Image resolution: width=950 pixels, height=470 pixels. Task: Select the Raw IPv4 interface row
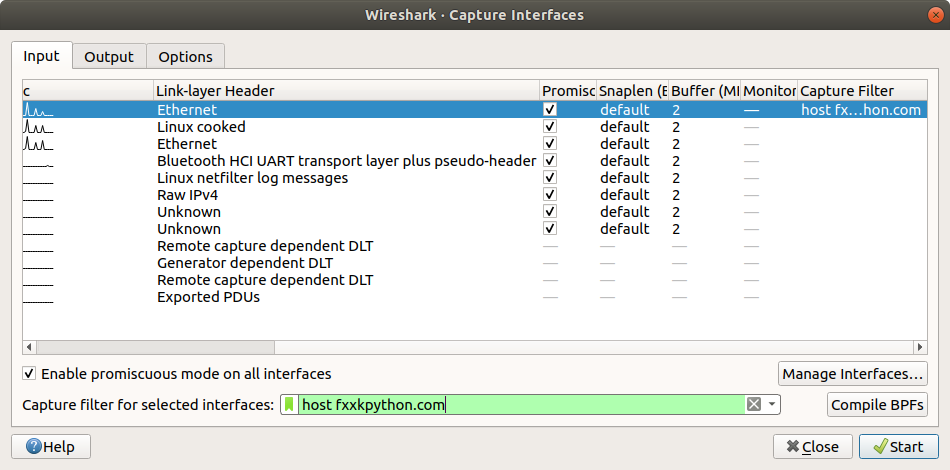[x=474, y=194]
